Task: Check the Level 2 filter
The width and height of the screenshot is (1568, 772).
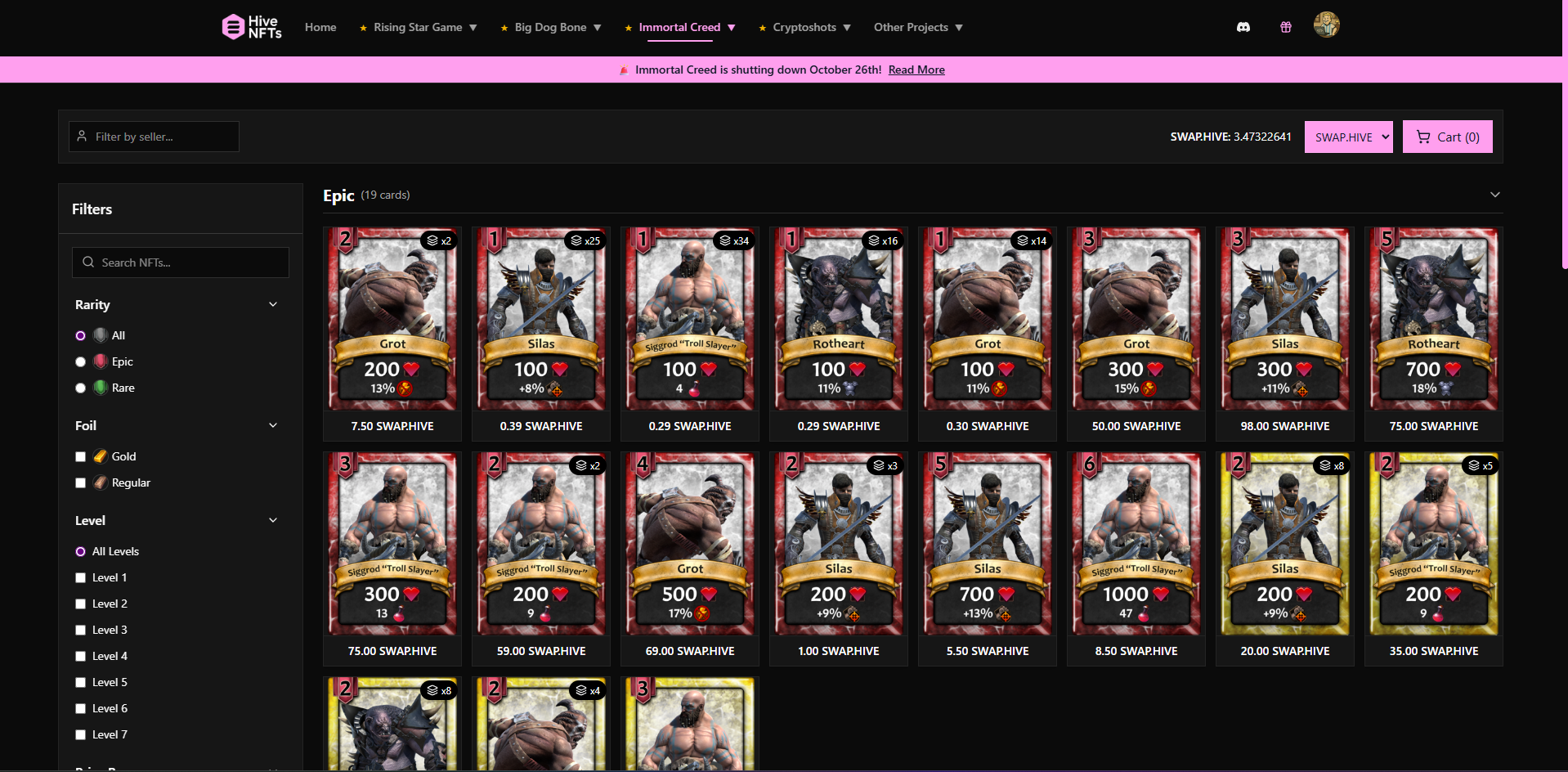Action: pos(80,604)
